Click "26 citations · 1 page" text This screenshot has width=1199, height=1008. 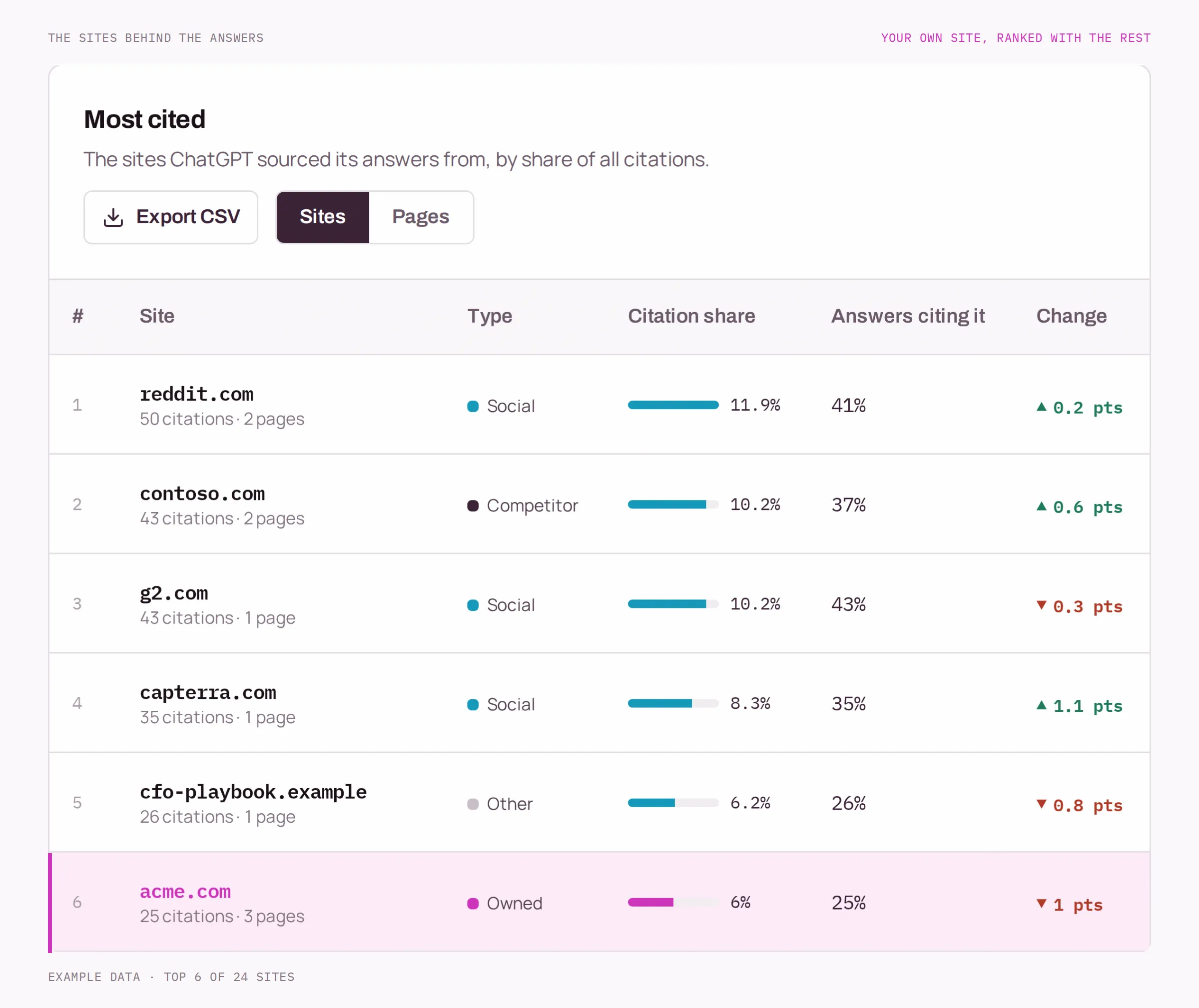point(218,817)
